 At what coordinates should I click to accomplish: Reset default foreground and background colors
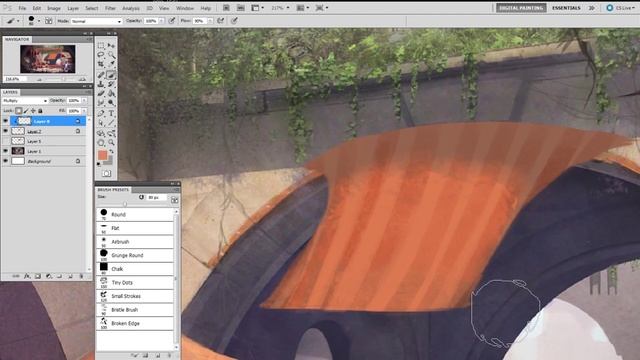coord(99,164)
